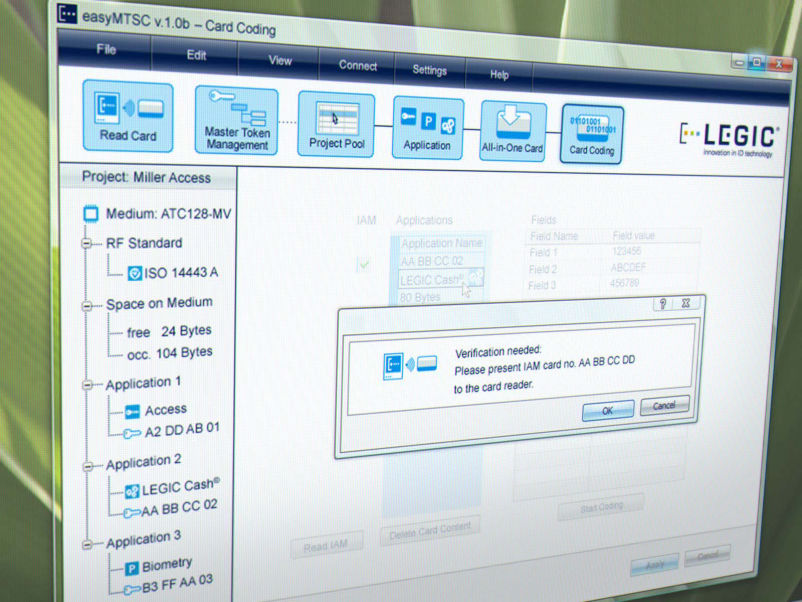The image size is (802, 602).
Task: Select the free 24 Bytes entry
Action: click(x=169, y=331)
